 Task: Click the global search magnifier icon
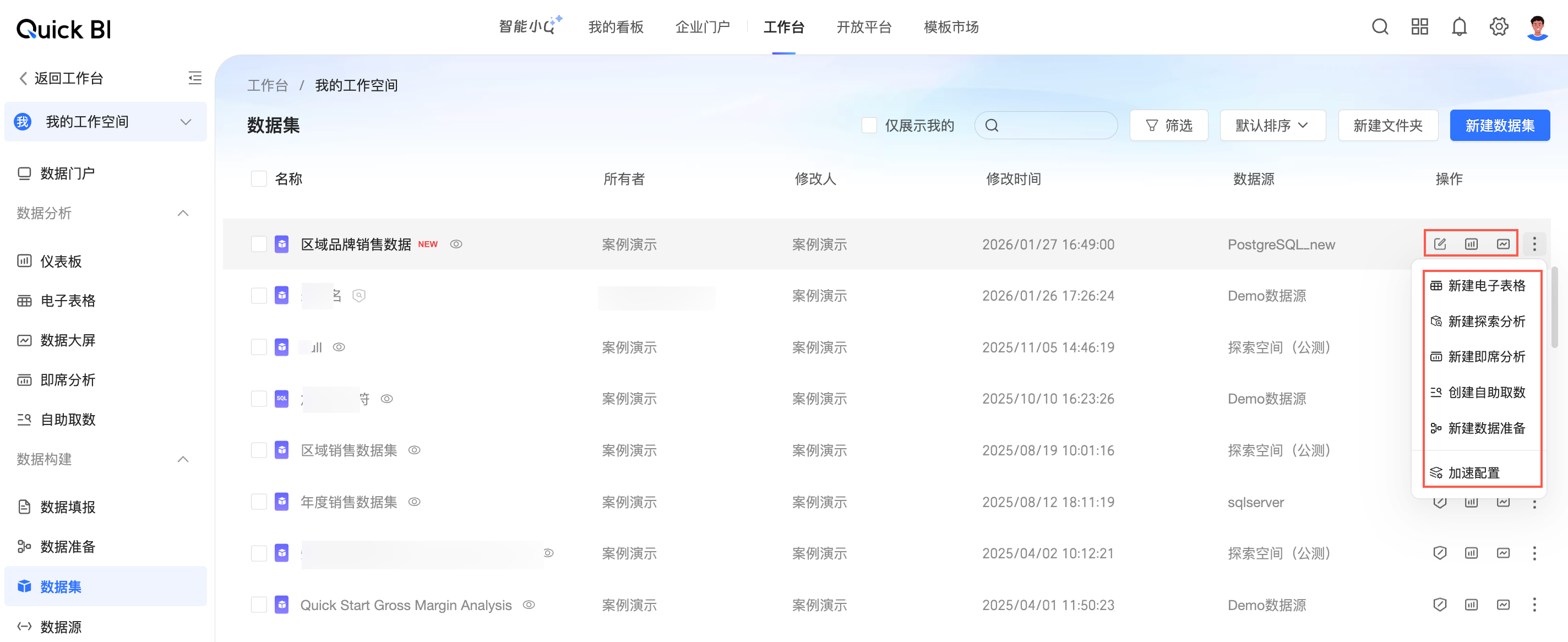(1380, 27)
